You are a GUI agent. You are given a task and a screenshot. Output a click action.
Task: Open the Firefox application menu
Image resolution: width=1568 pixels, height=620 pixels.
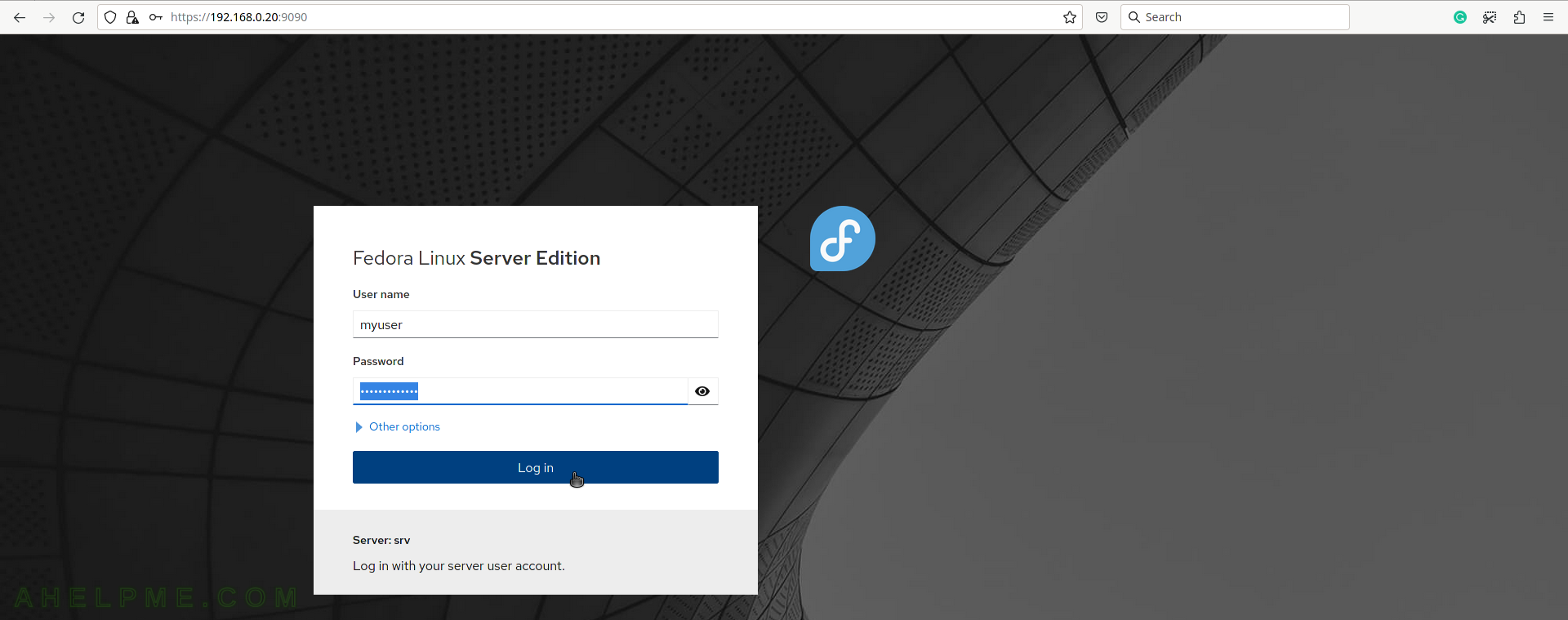click(1548, 17)
